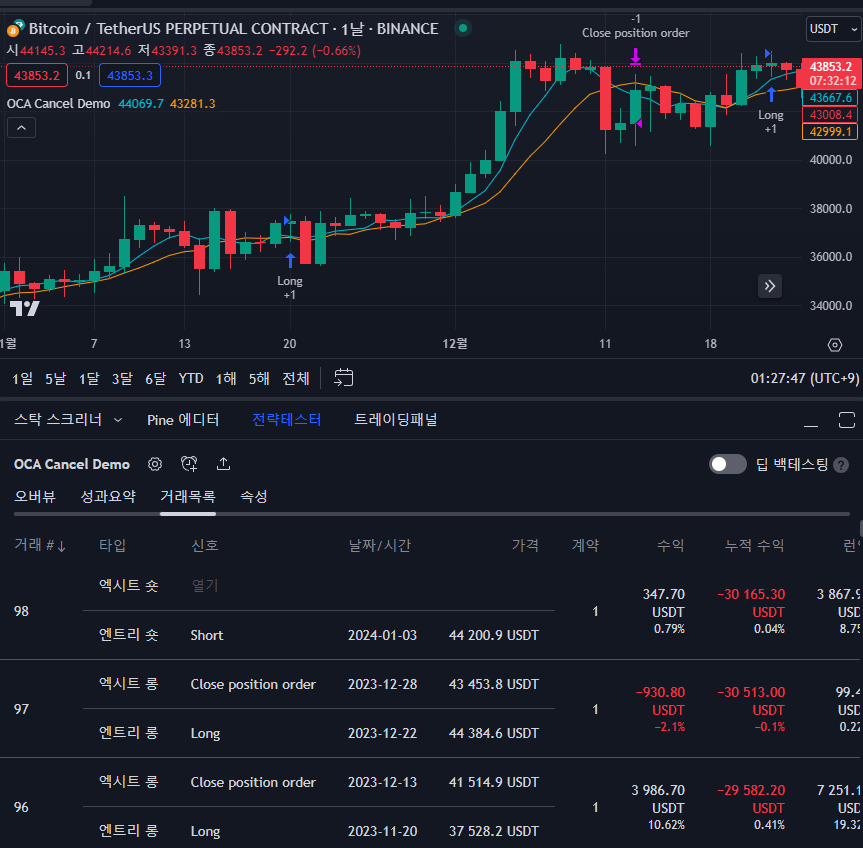This screenshot has height=848, width=863.
Task: Click the 44 384.6 USDT entry price
Action: coord(494,733)
